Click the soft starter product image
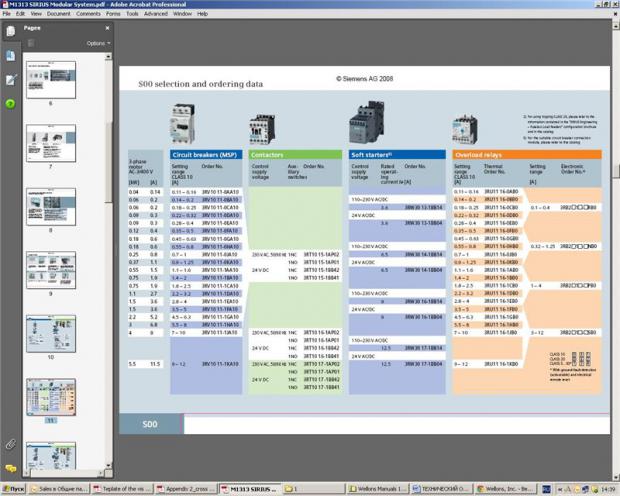The height and width of the screenshot is (496, 620). [x=367, y=122]
